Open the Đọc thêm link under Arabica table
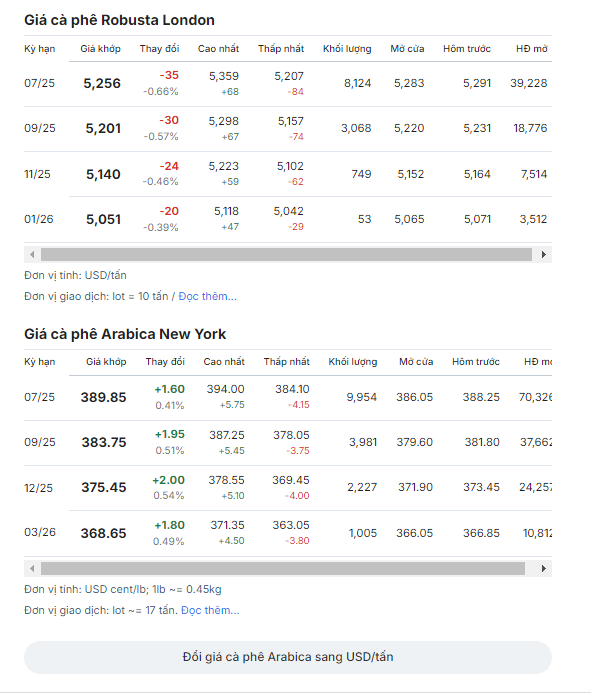 click(210, 610)
